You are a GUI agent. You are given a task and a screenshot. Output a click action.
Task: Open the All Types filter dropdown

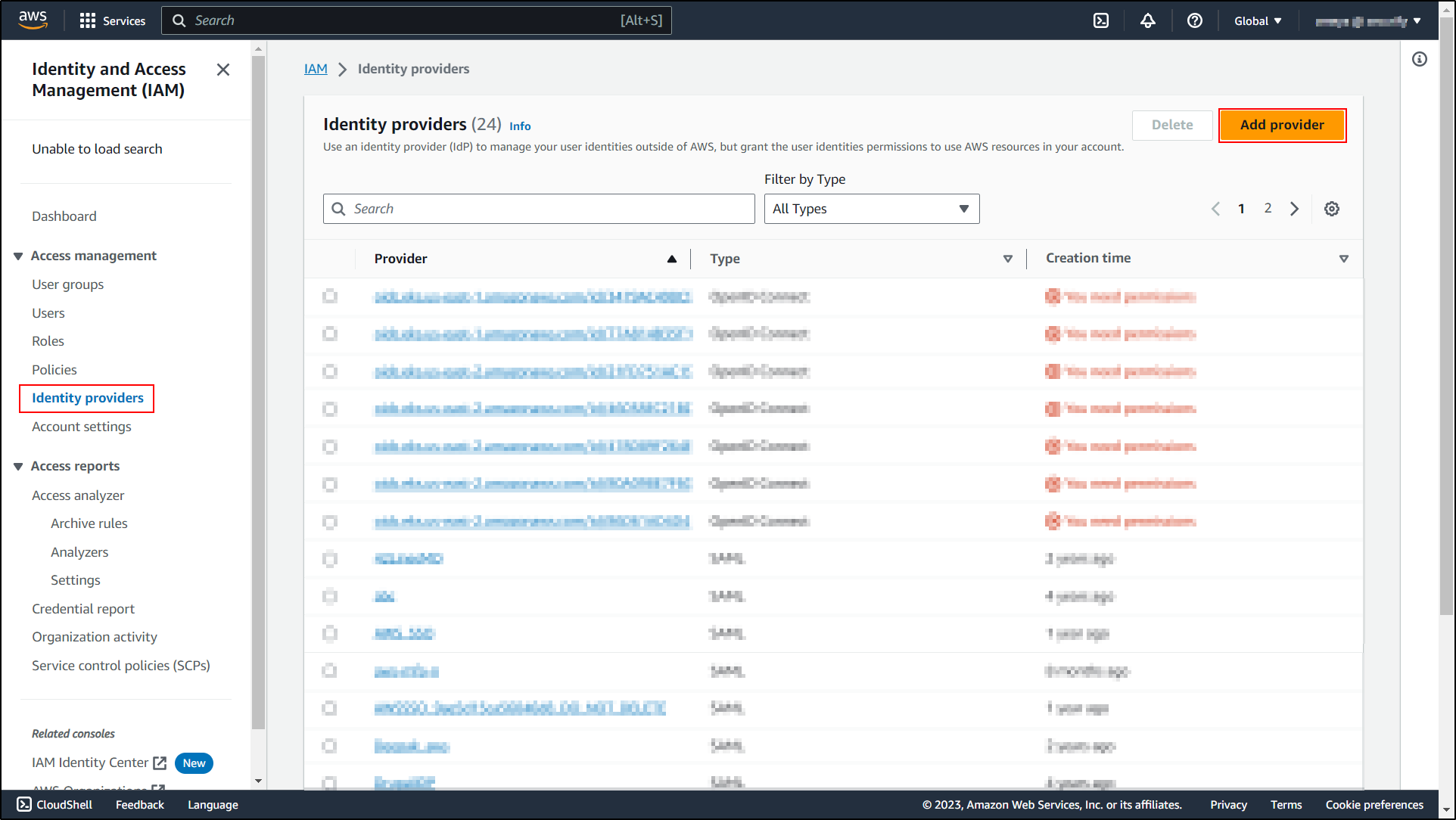click(x=871, y=209)
